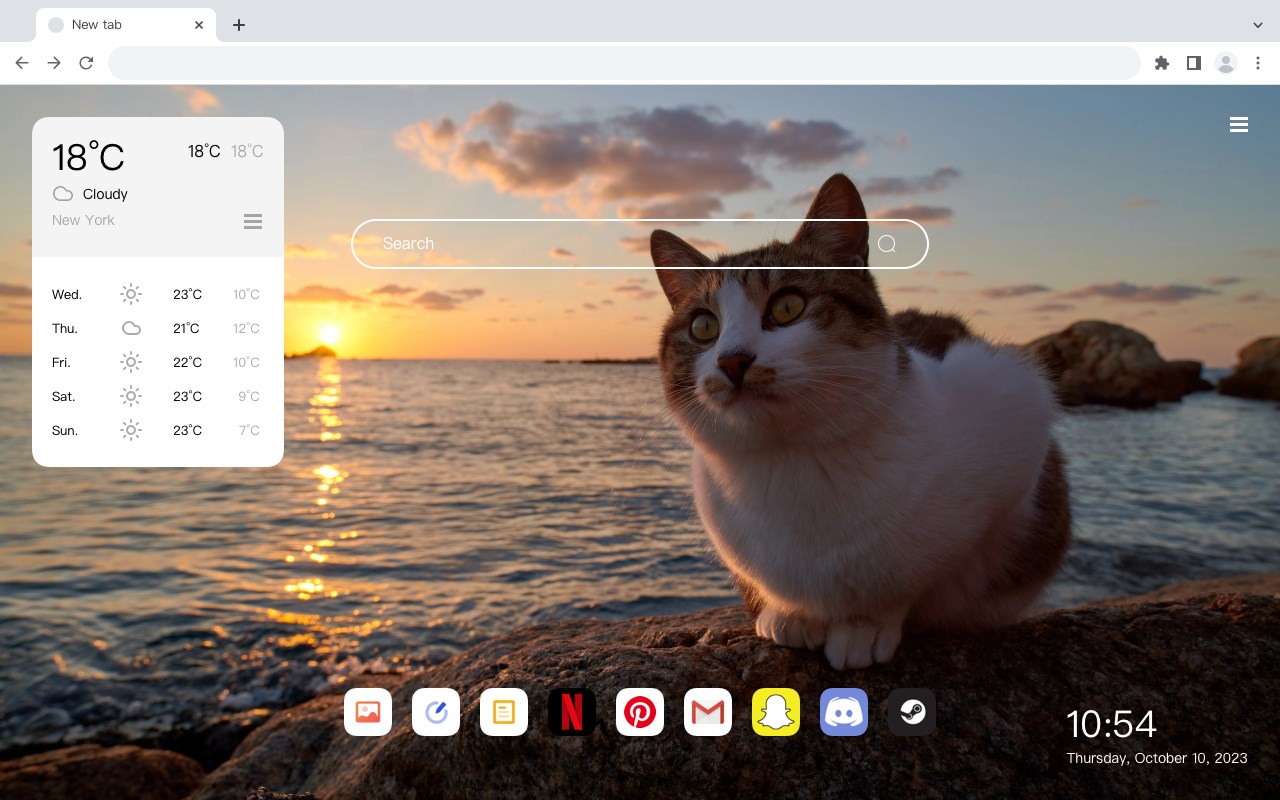The height and width of the screenshot is (800, 1280).
Task: Click the 12°C low for Thursday
Action: click(x=246, y=328)
